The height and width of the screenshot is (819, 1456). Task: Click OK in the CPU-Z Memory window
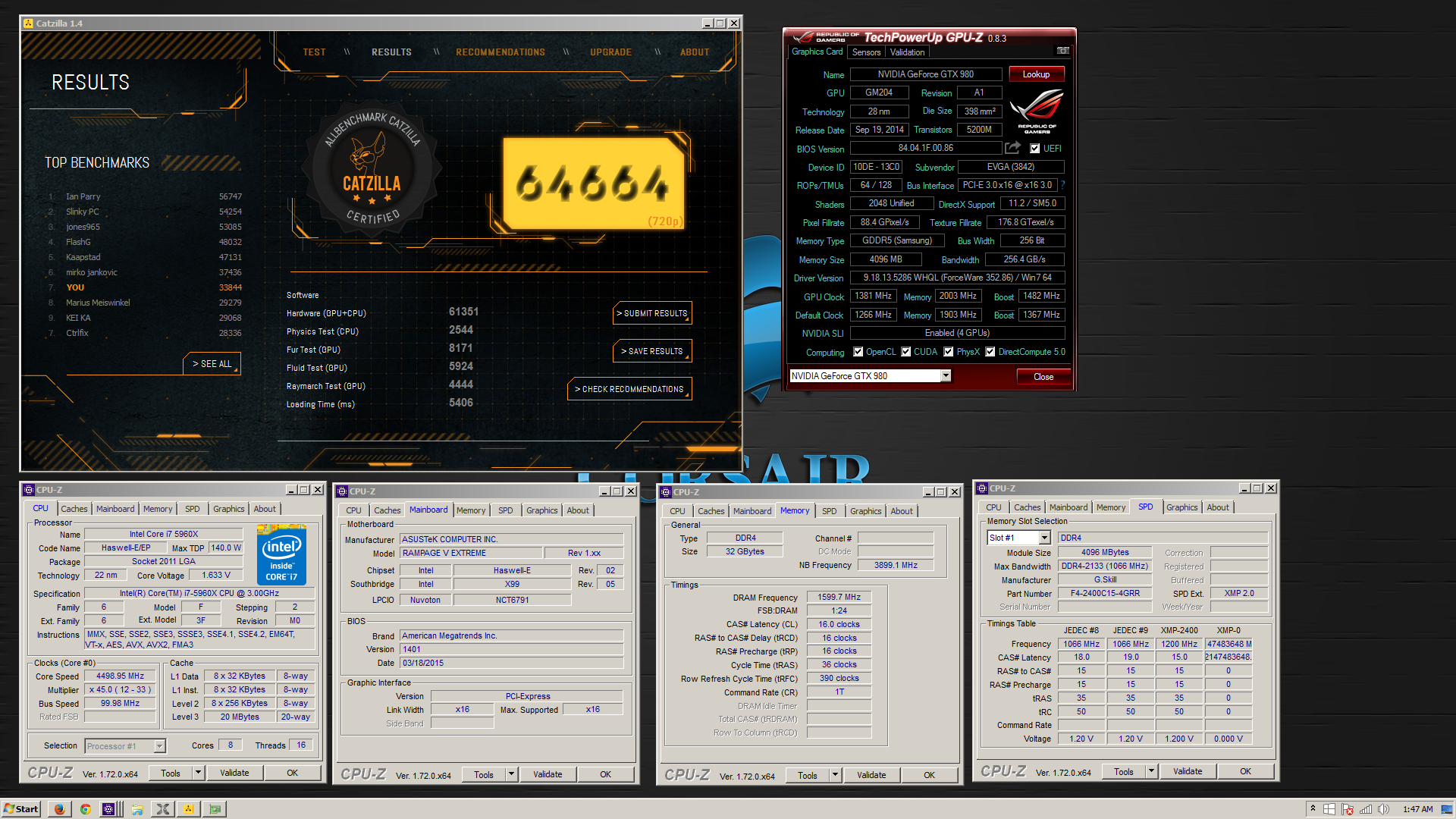coord(929,775)
